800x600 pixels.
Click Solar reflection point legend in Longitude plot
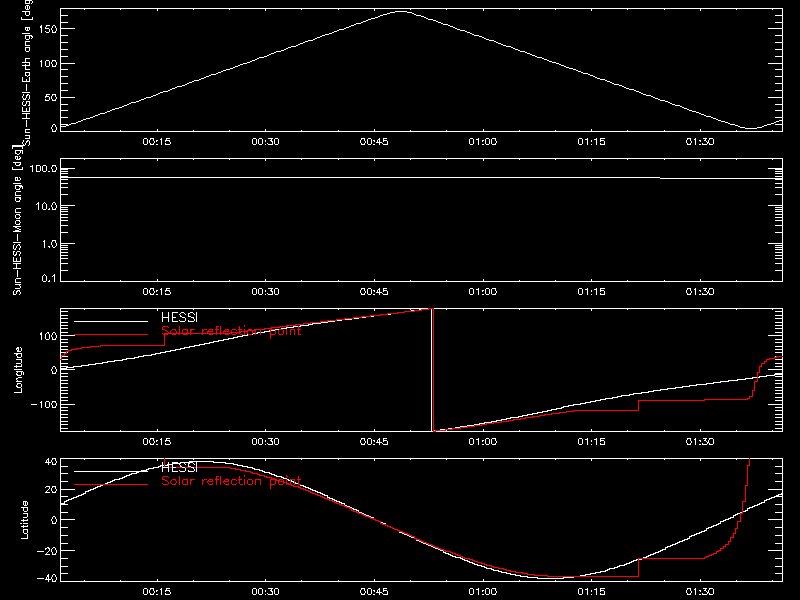(231, 331)
